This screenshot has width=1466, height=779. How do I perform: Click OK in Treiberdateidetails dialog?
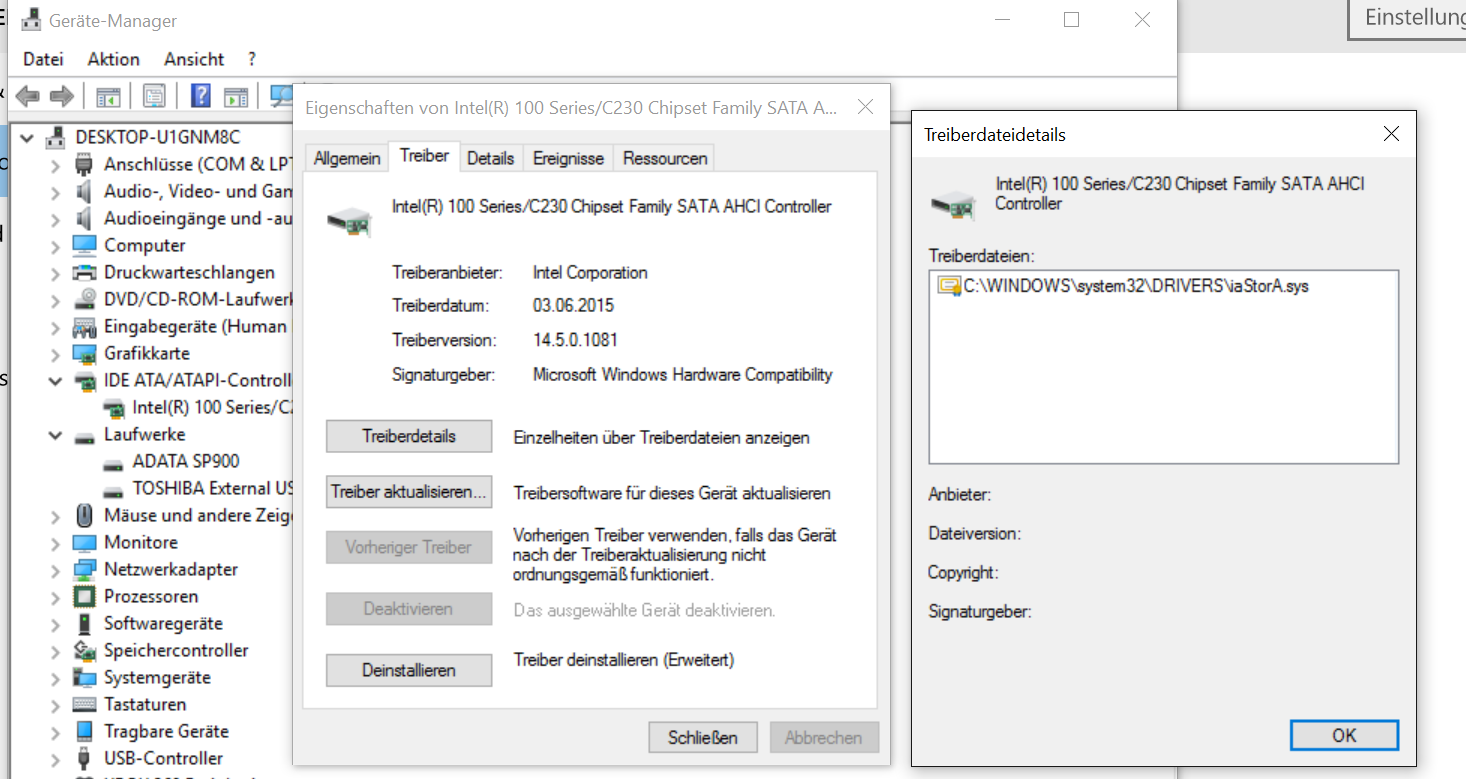click(1344, 735)
